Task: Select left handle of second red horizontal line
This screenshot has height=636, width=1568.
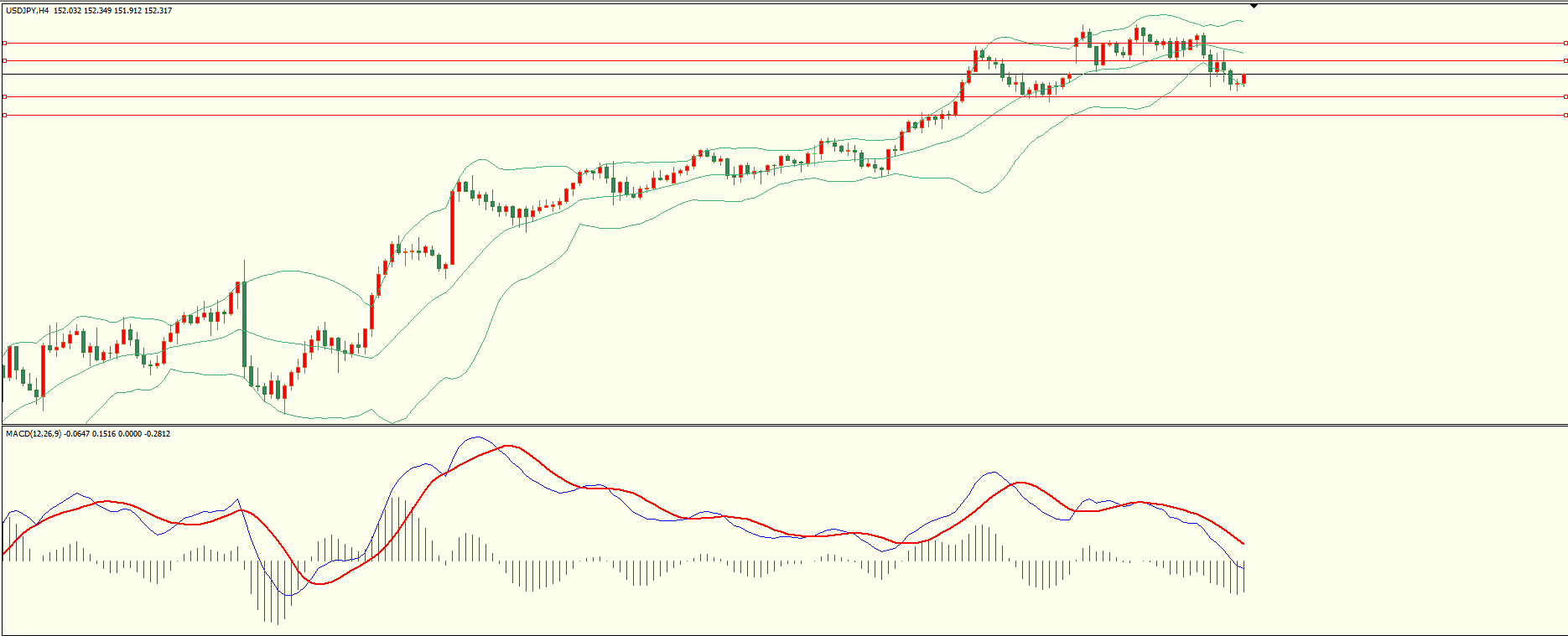Action: coord(4,60)
